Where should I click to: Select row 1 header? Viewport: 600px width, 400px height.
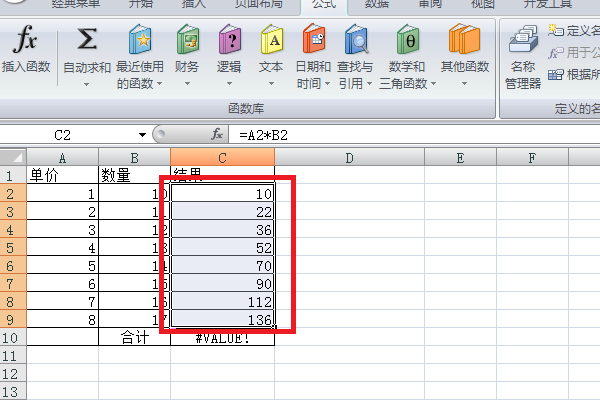[13, 175]
